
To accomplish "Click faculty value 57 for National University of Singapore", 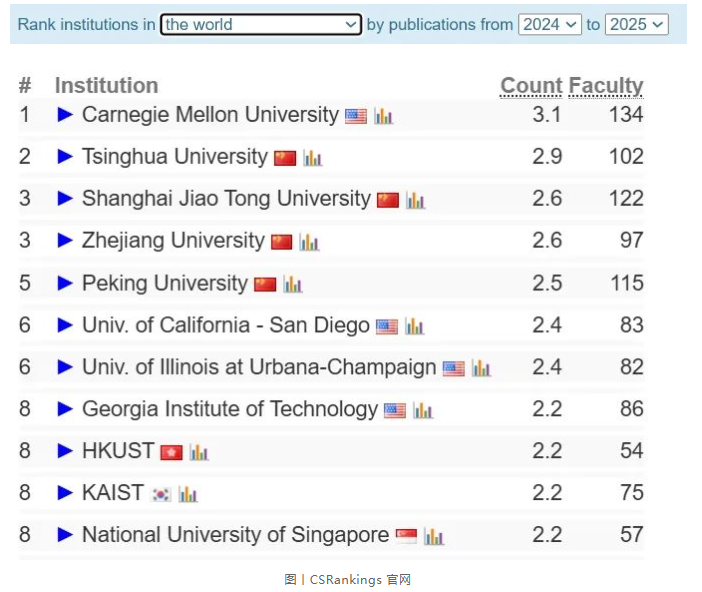I will (x=632, y=535).
